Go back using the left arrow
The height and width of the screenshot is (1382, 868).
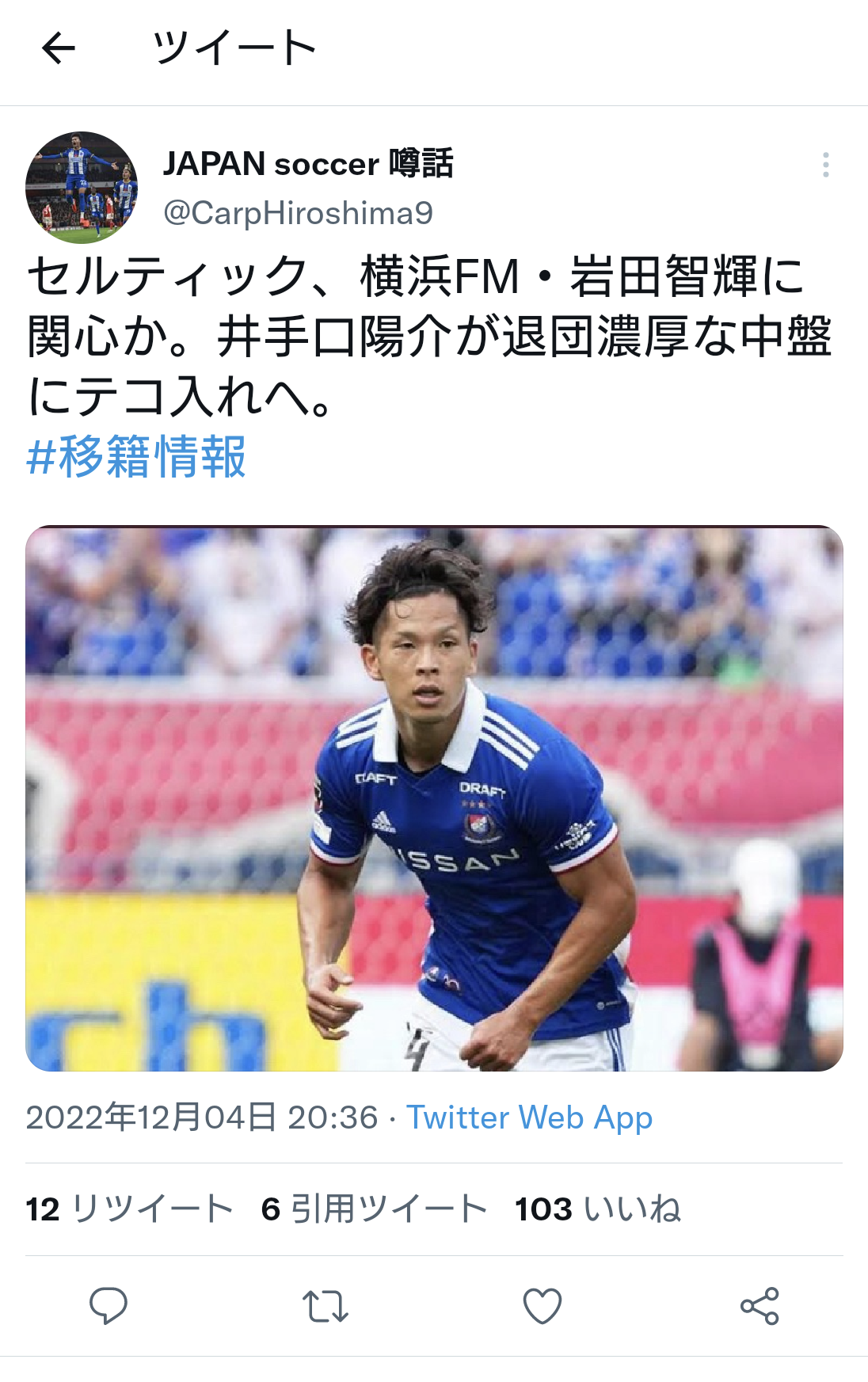58,49
